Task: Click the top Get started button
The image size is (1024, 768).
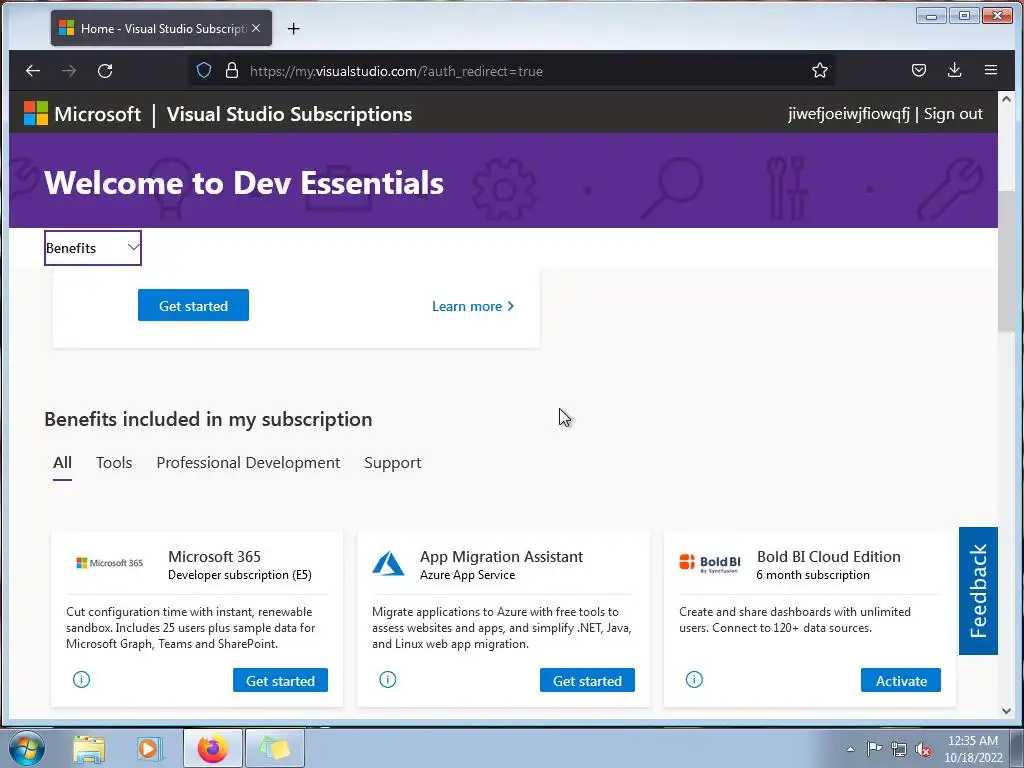Action: click(x=193, y=306)
